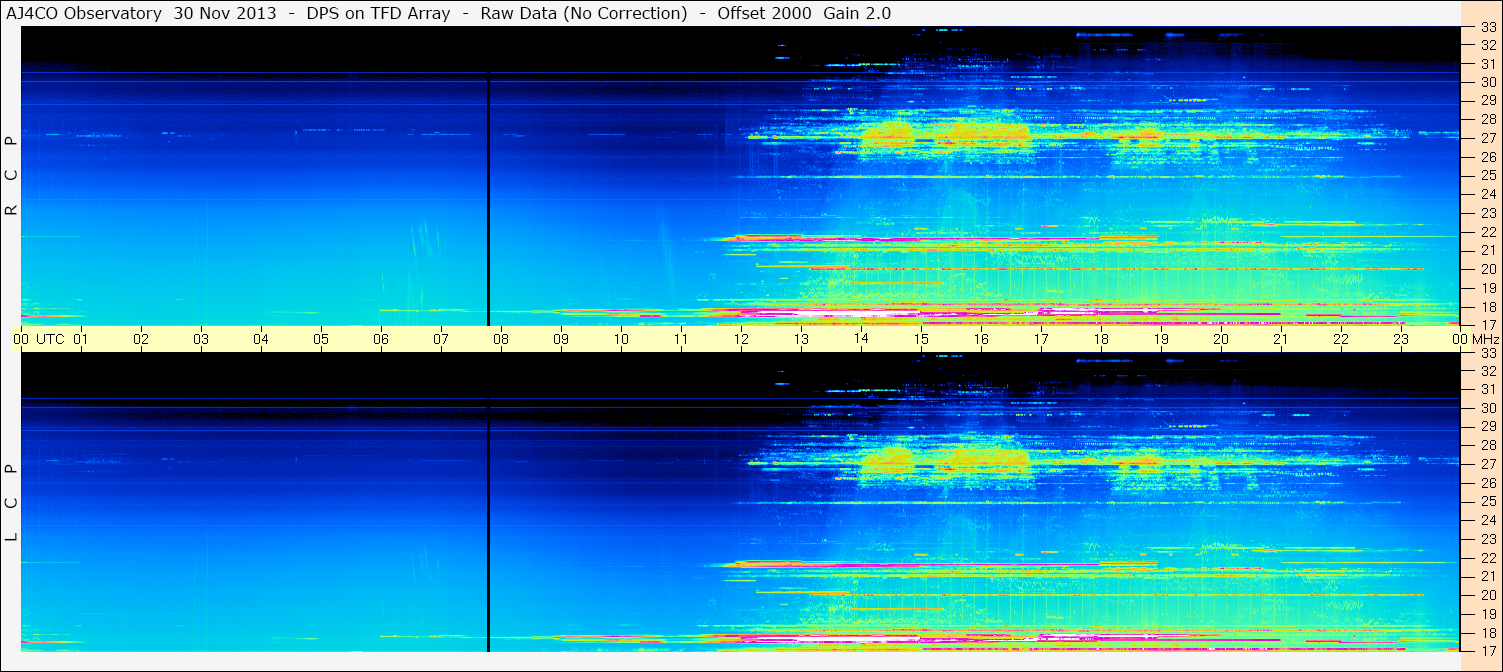Click LCP panel 26 MHz scale label
Screen dimensions: 1503x672
(x=1488, y=483)
